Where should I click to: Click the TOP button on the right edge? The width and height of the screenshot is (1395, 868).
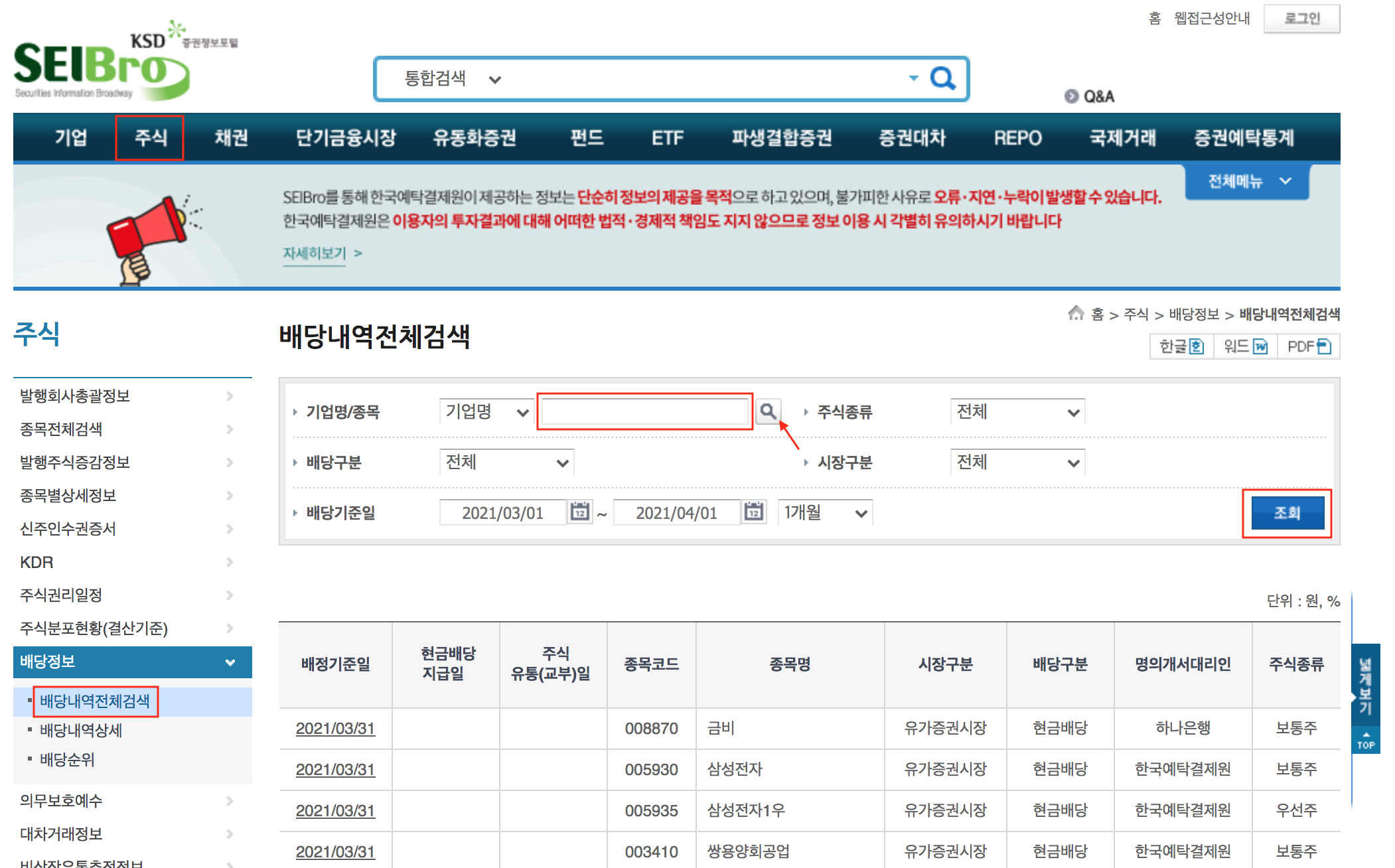(1366, 739)
